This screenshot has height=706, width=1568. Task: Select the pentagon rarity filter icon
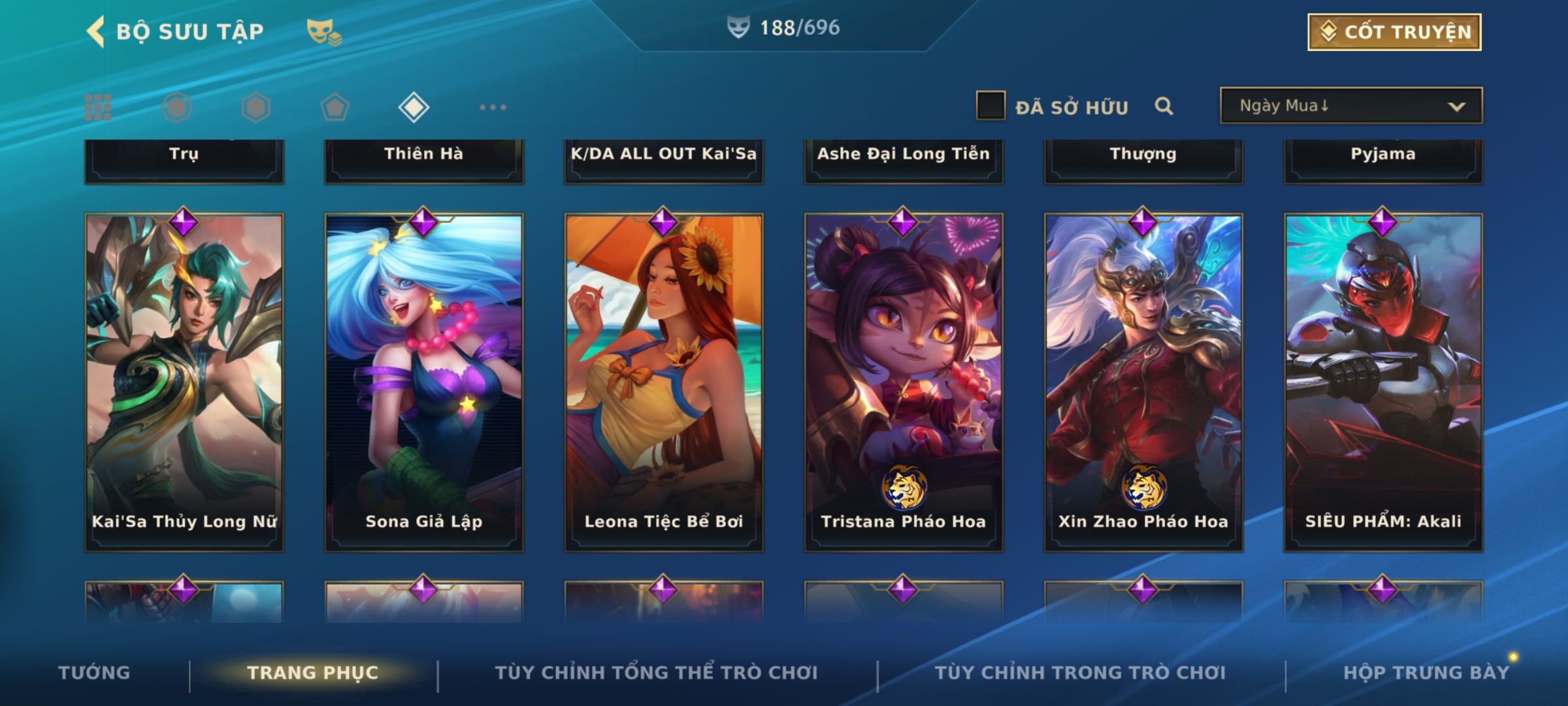coord(335,107)
